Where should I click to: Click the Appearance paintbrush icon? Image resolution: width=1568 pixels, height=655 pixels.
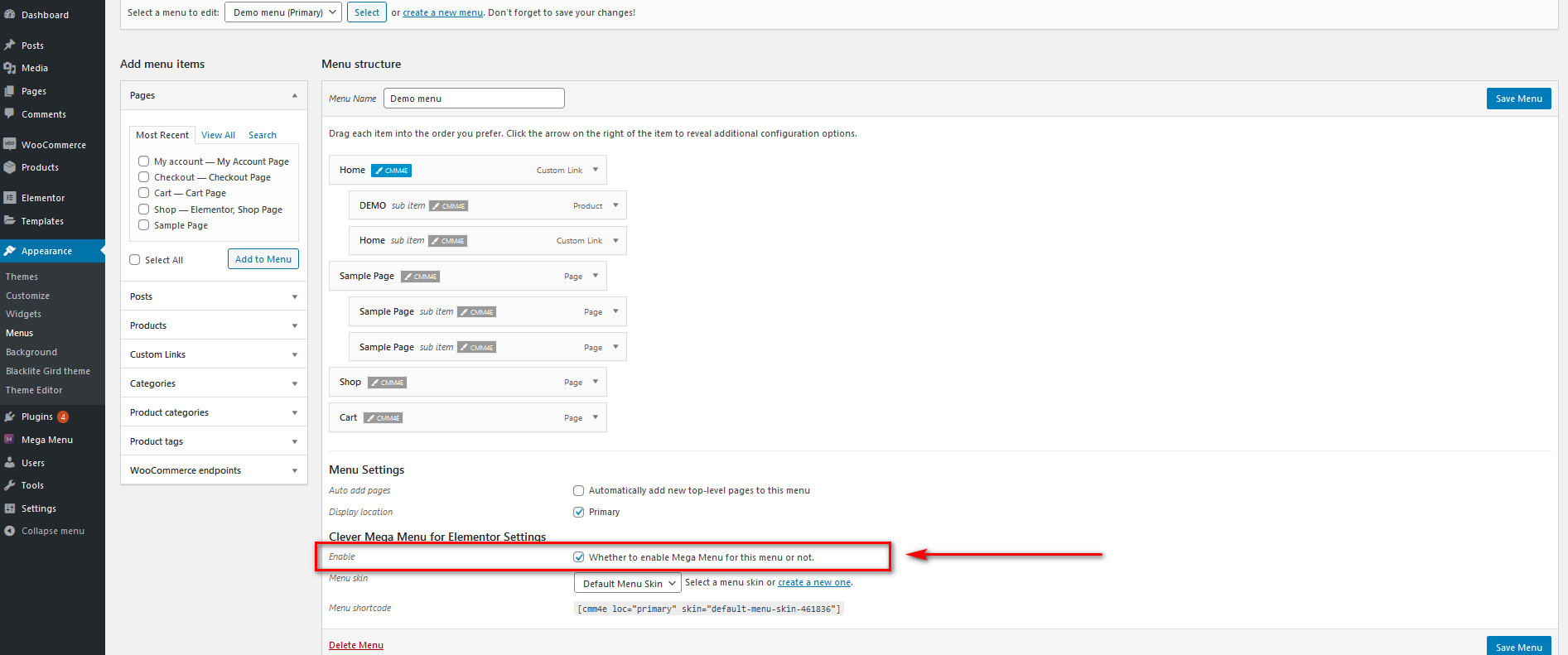10,251
